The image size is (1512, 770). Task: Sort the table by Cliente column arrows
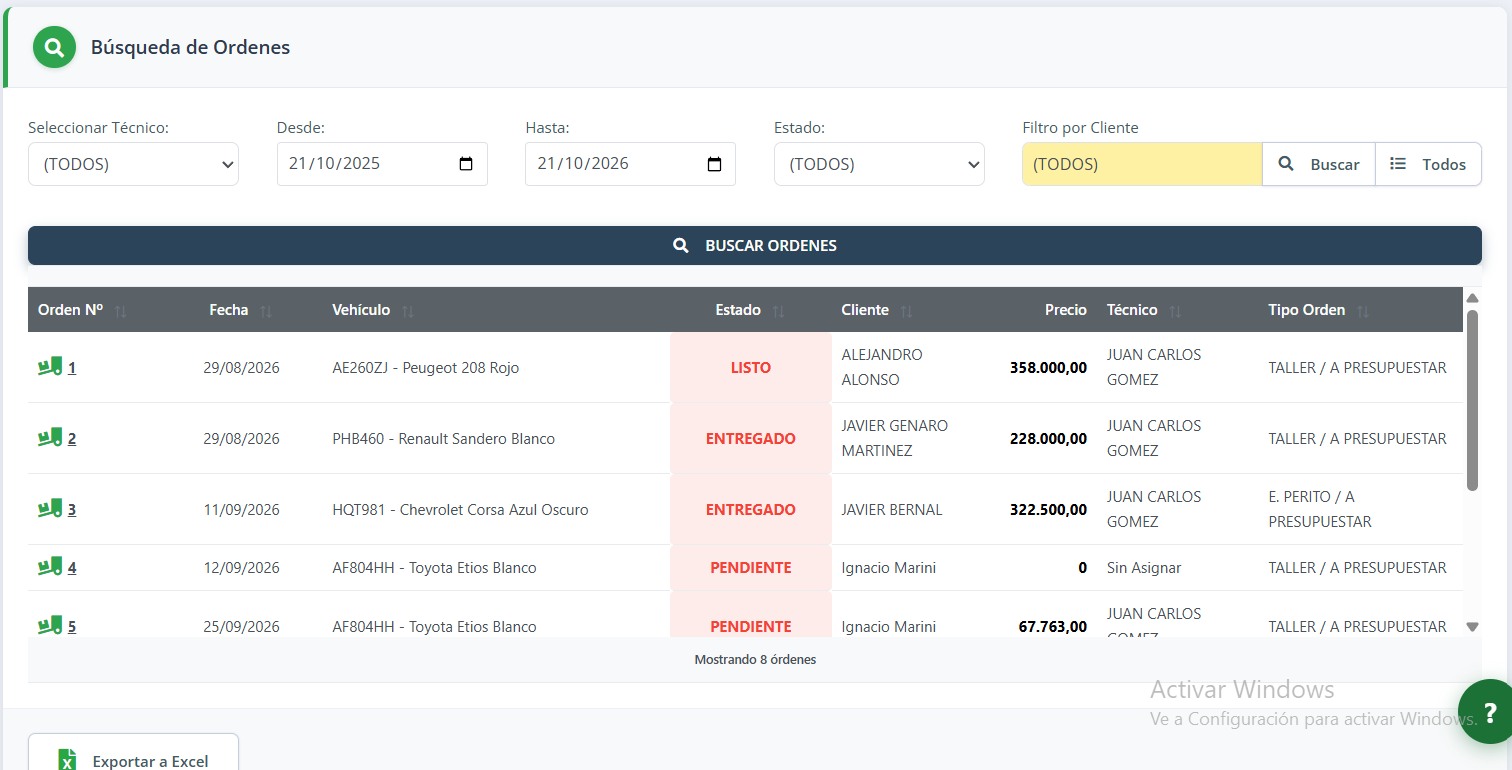coord(907,311)
